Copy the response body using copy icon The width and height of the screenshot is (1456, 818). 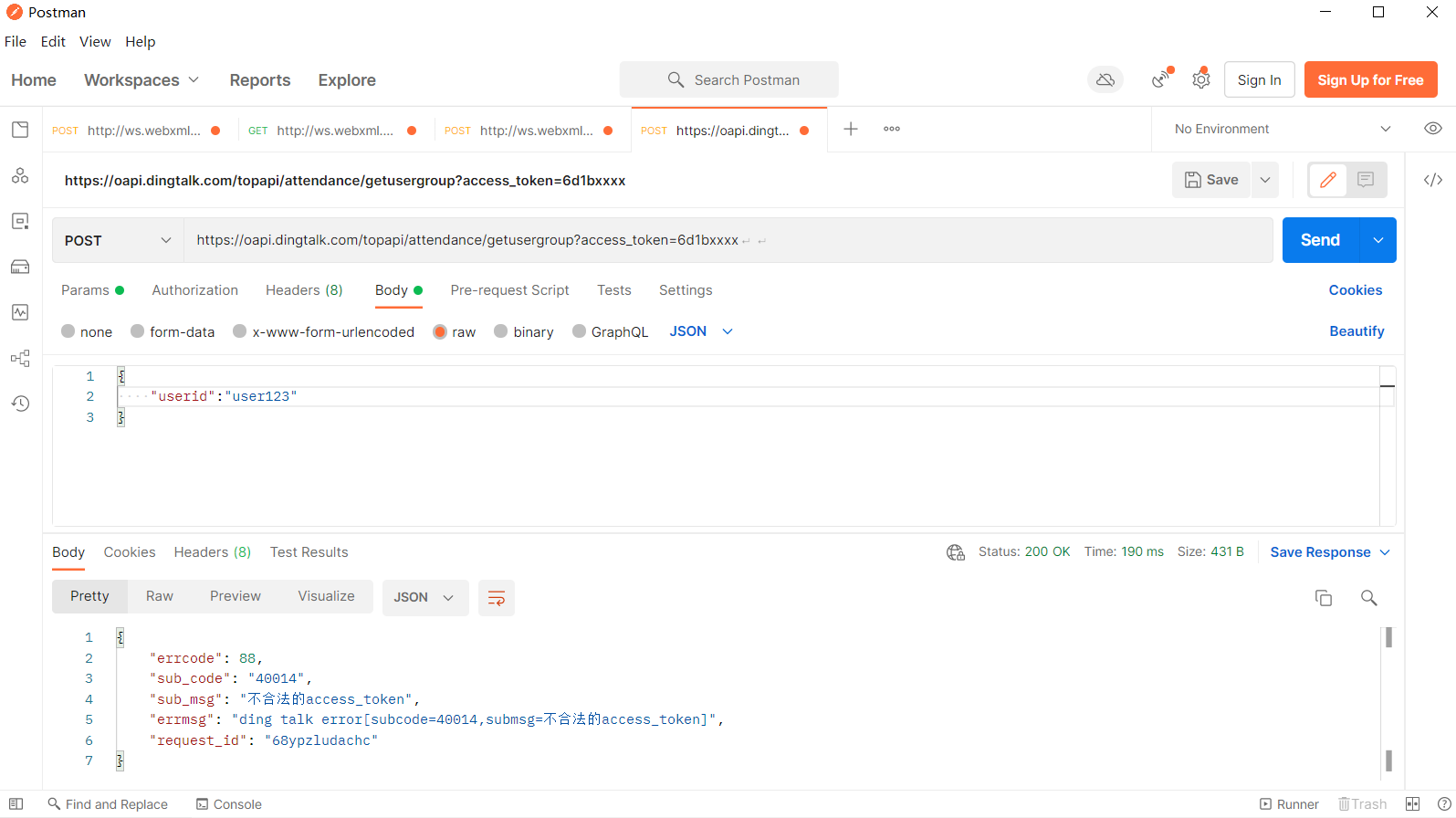(x=1323, y=598)
